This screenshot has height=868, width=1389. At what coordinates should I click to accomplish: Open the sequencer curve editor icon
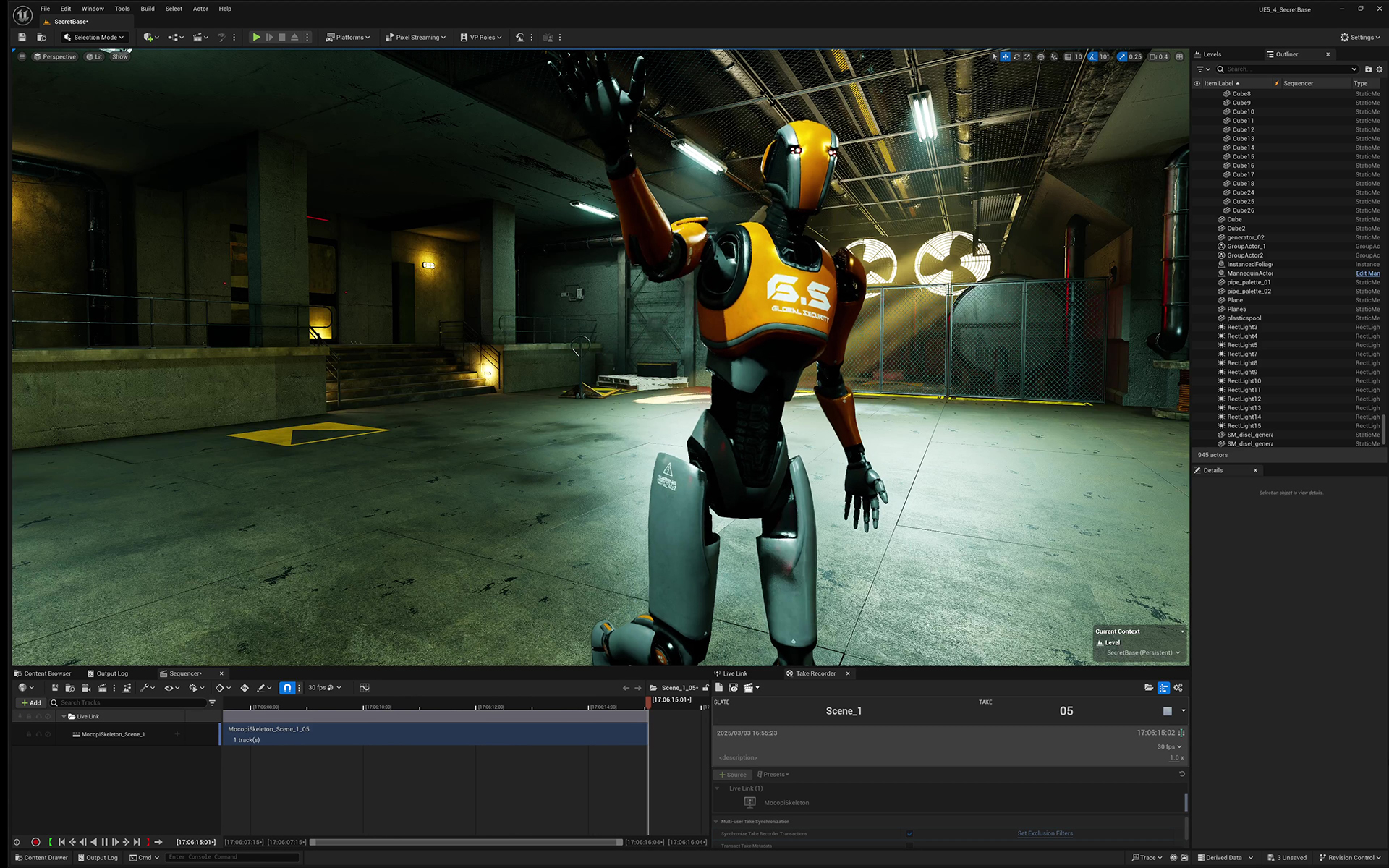click(x=365, y=688)
